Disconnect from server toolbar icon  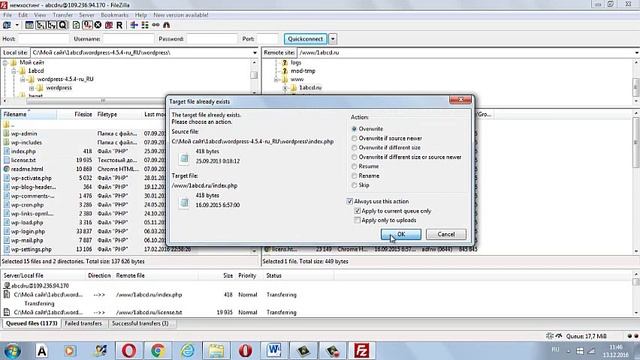(x=109, y=25)
